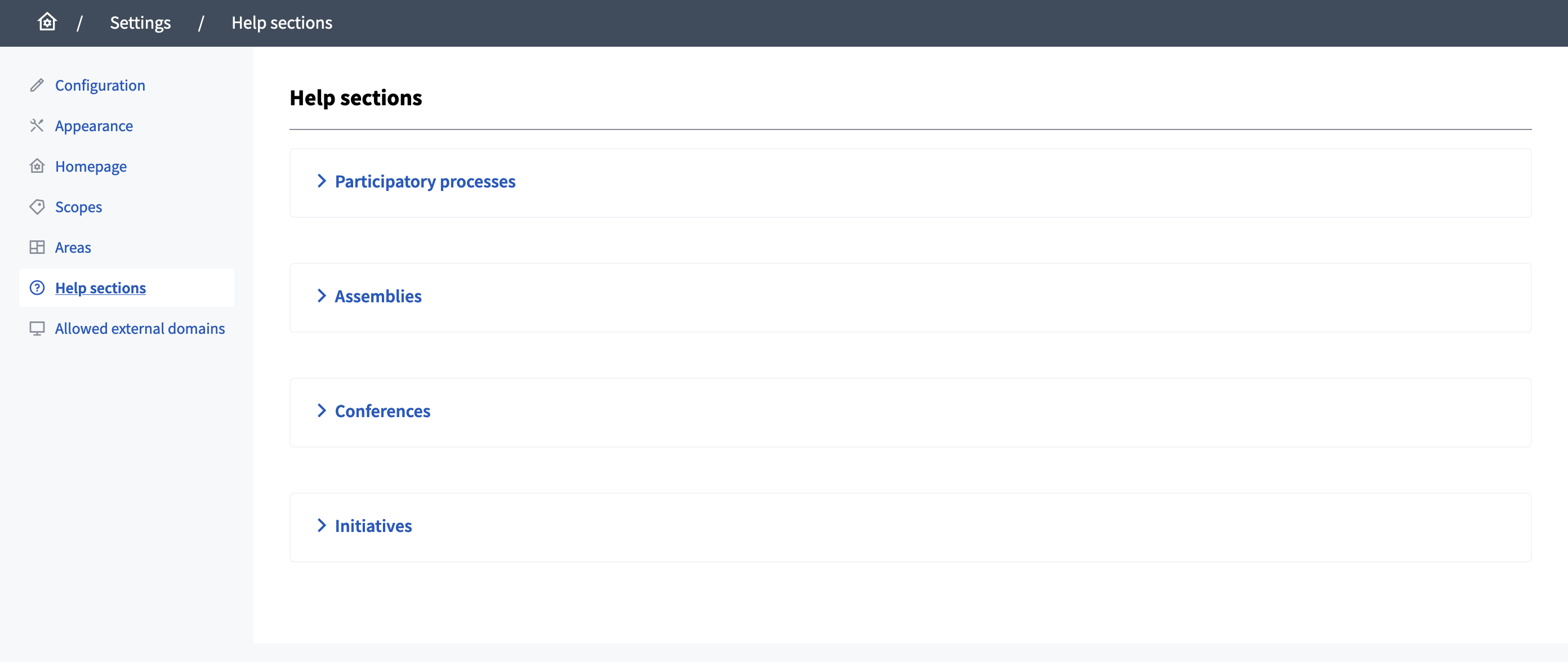The image size is (1568, 662).
Task: Click the monitor icon beside Allowed external domains
Action: tap(37, 328)
